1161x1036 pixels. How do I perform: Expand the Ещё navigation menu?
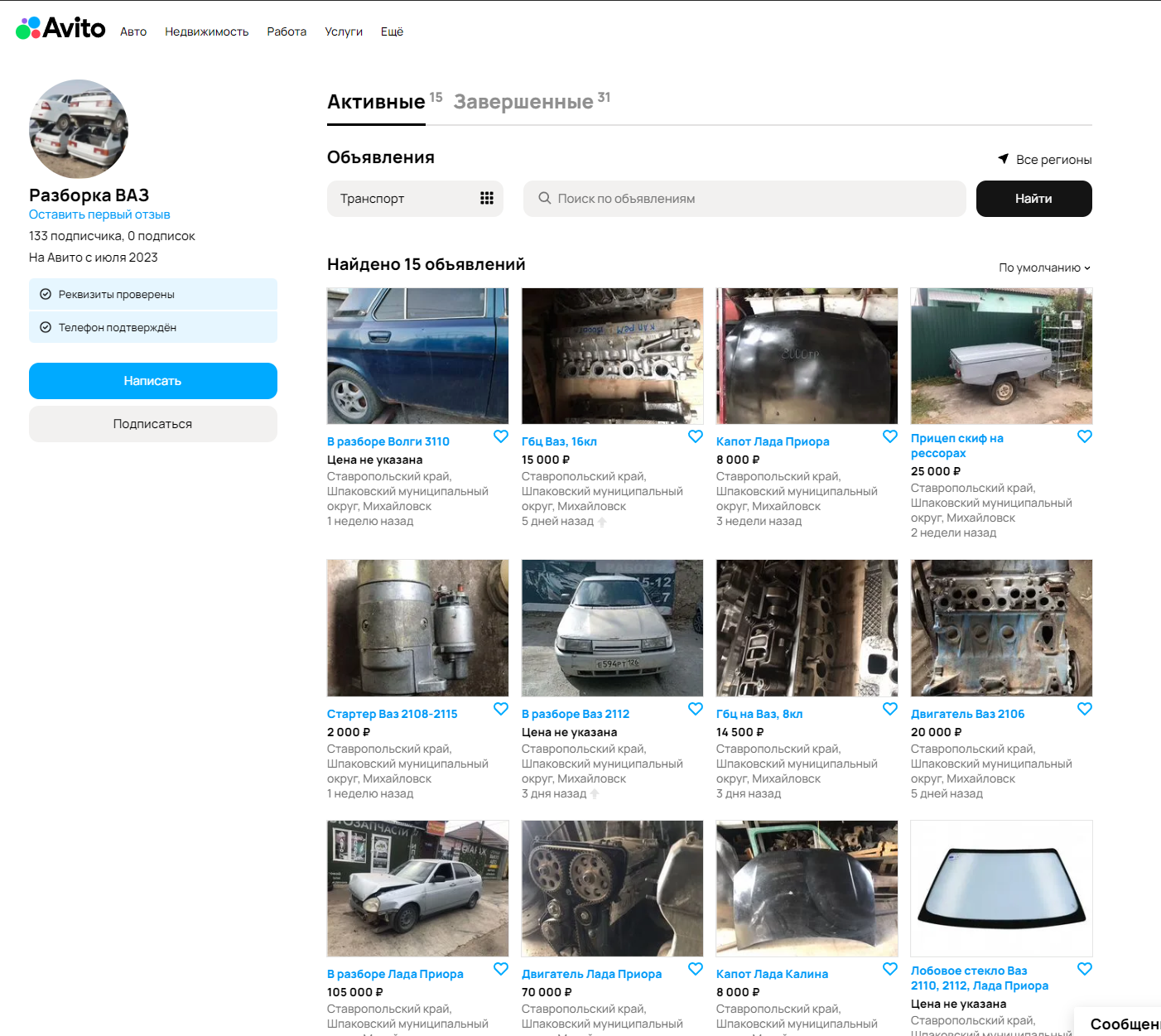coord(392,31)
